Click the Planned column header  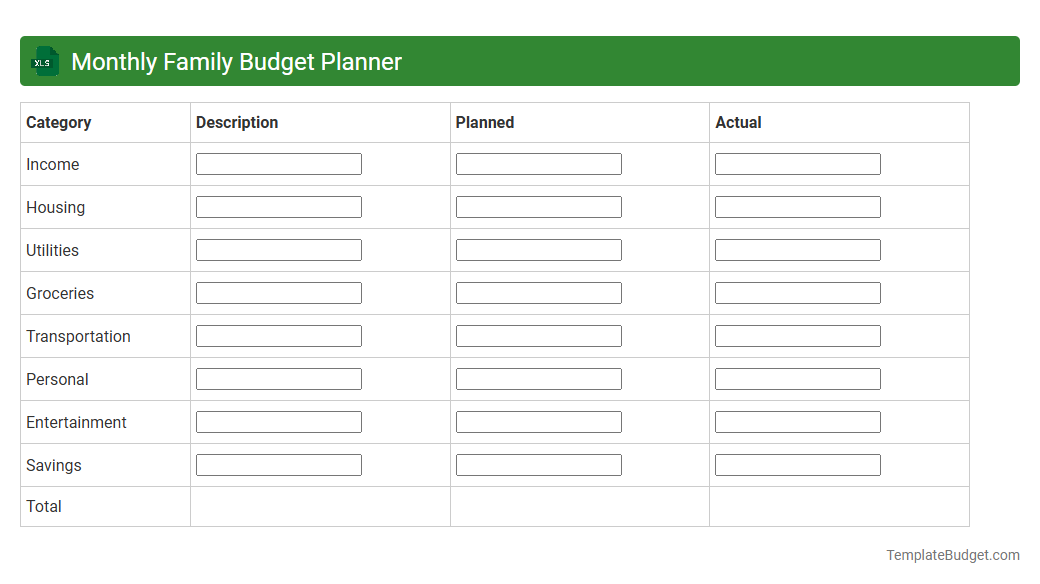tap(485, 122)
